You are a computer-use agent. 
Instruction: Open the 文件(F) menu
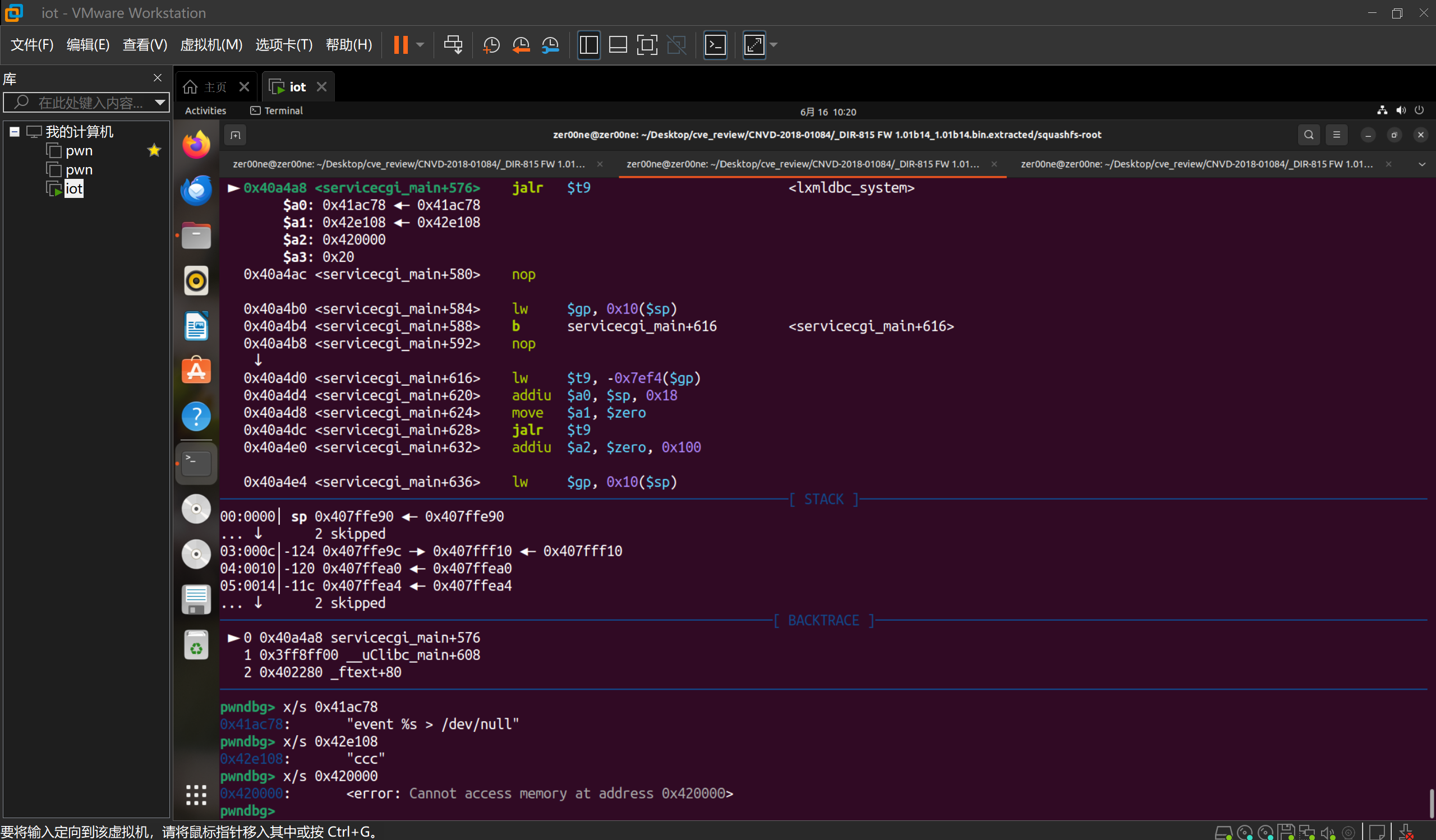32,44
